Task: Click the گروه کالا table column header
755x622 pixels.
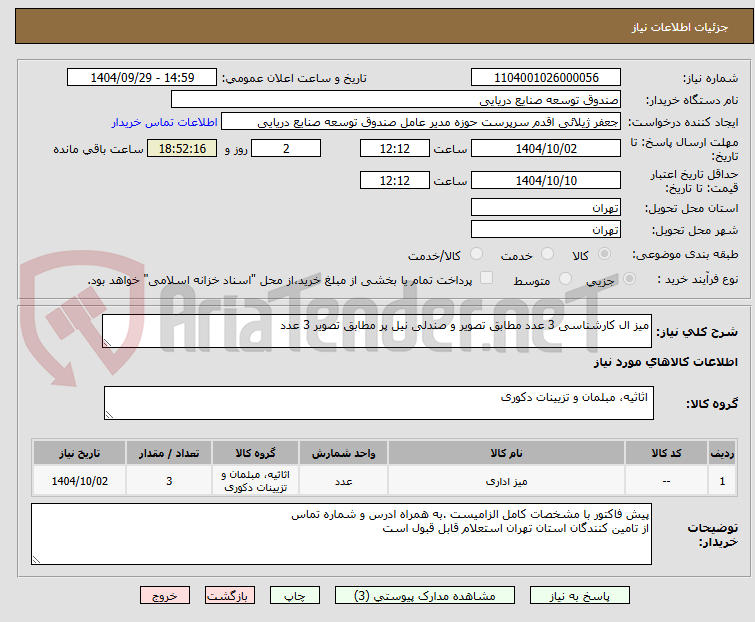Action: [x=256, y=453]
